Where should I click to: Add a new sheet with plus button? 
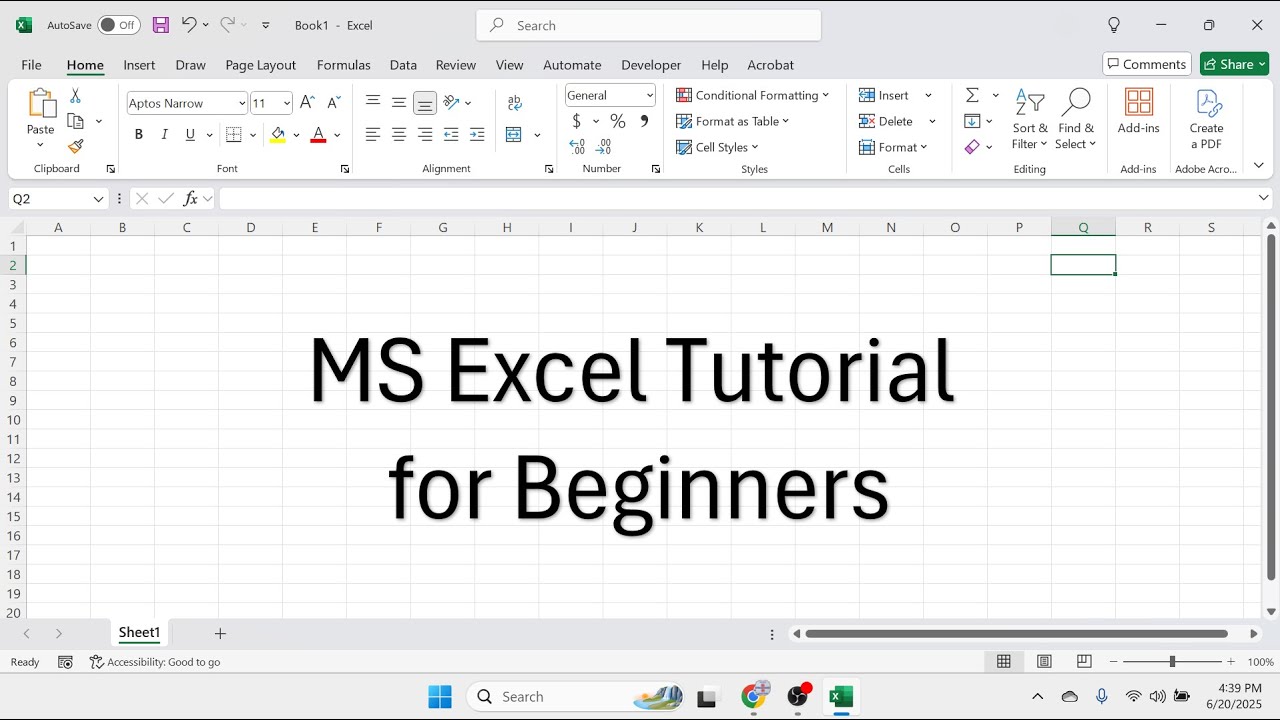tap(220, 633)
